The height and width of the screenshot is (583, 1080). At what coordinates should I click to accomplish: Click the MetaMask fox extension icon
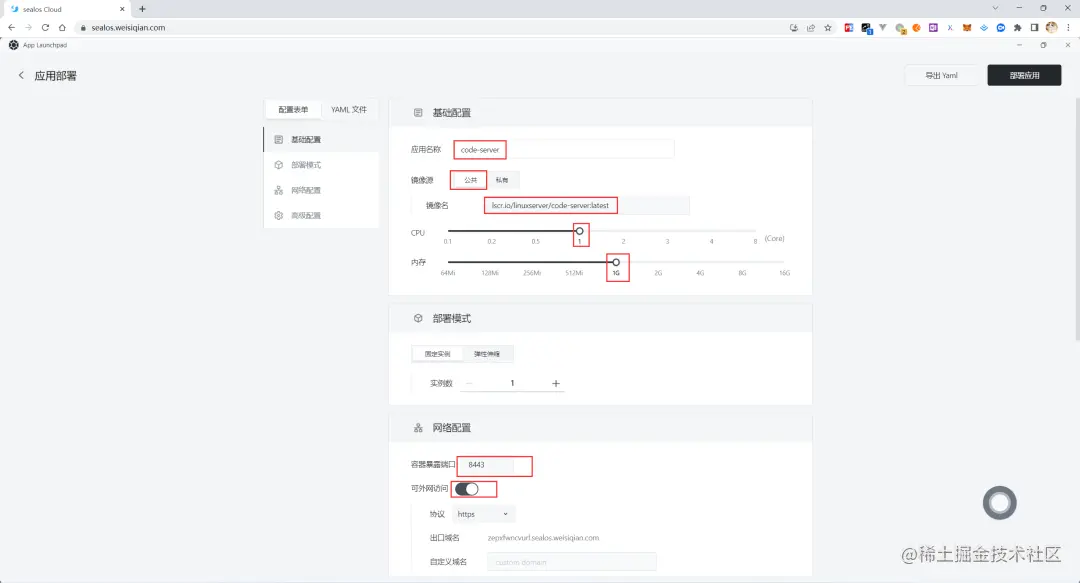967,28
